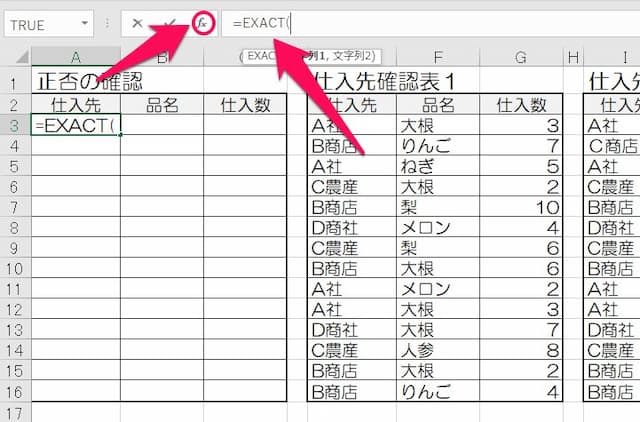Screen dimensions: 640x422
Task: Select row 6 header
Action: pos(15,186)
